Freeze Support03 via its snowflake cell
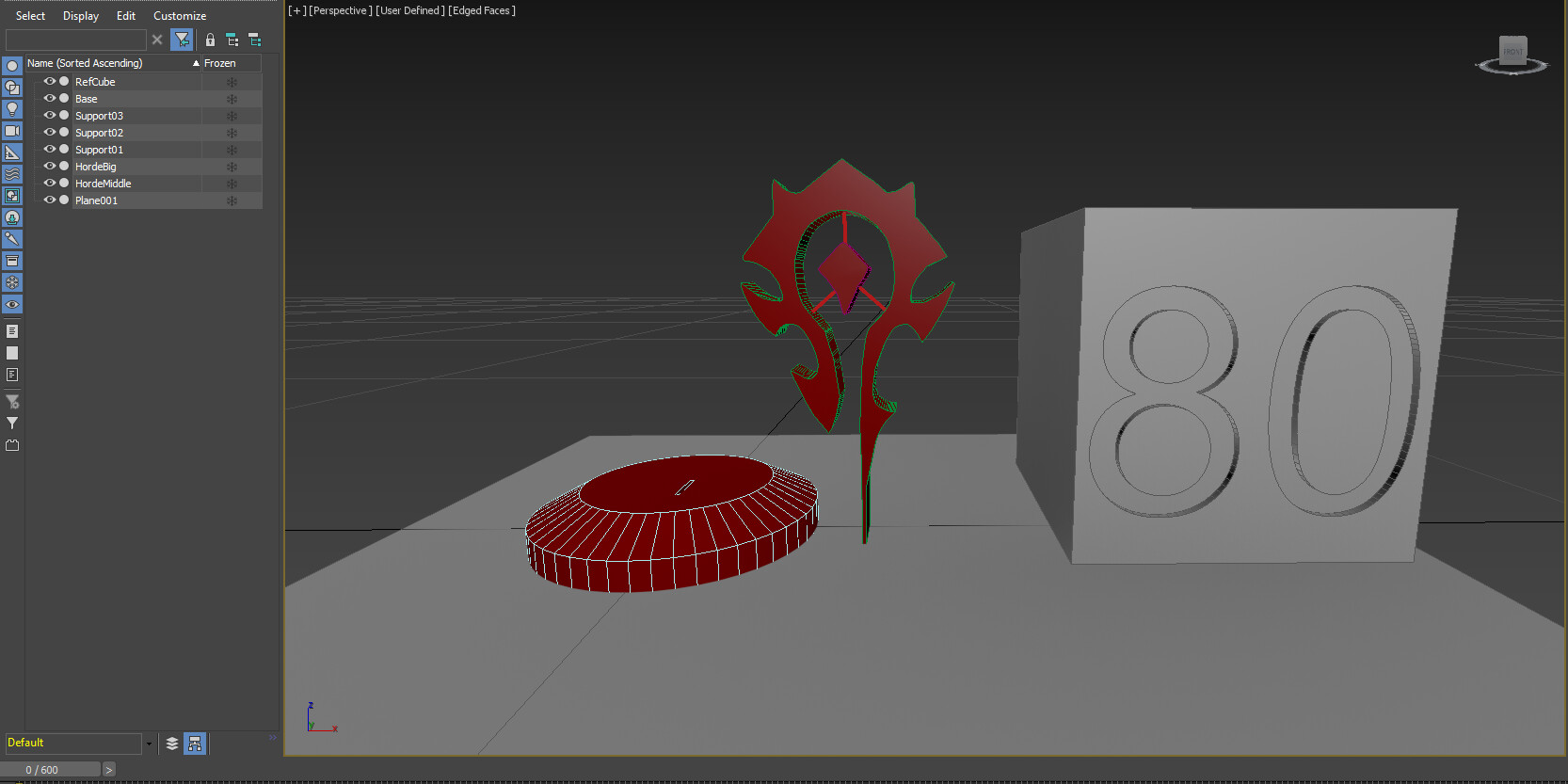The image size is (1568, 784). (232, 116)
